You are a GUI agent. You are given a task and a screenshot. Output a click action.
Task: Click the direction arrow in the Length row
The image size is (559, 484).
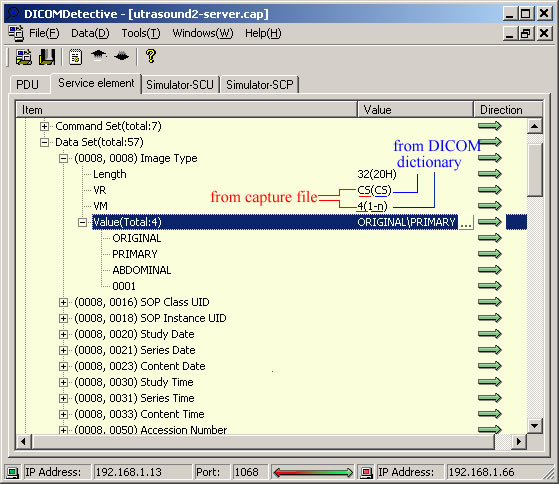[x=489, y=174]
